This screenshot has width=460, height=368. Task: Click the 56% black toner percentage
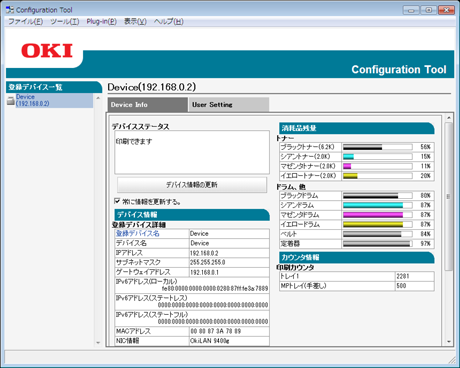[x=425, y=147]
